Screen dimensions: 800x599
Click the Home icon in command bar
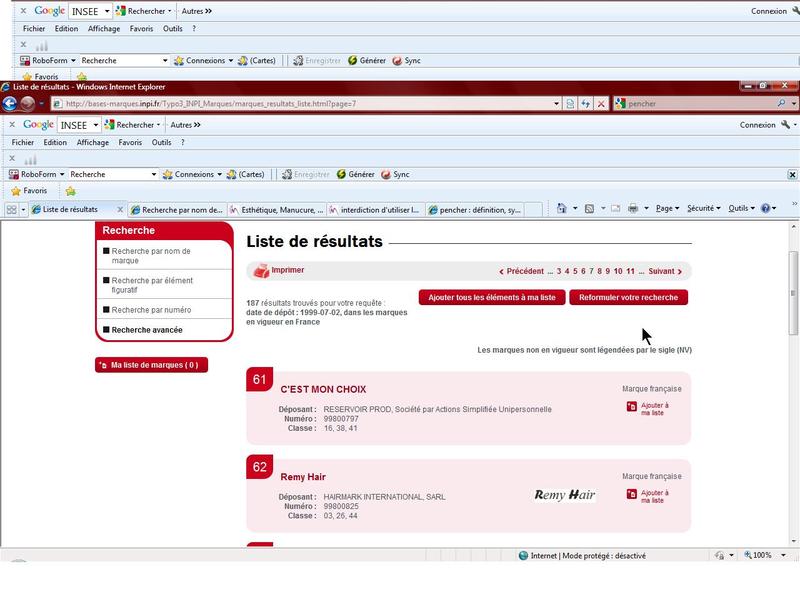(x=562, y=208)
